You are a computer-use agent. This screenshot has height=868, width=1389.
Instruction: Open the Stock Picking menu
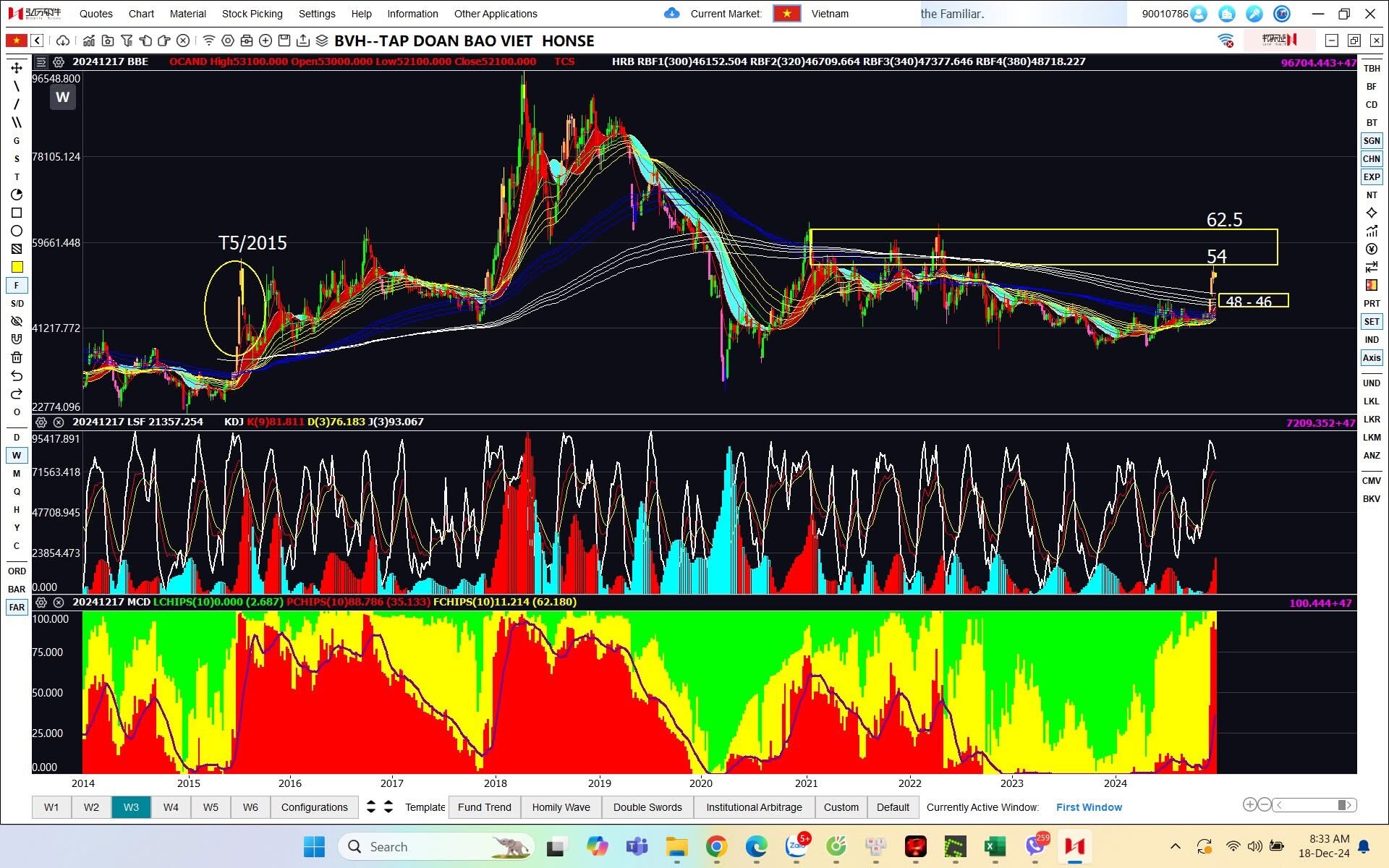coord(252,14)
